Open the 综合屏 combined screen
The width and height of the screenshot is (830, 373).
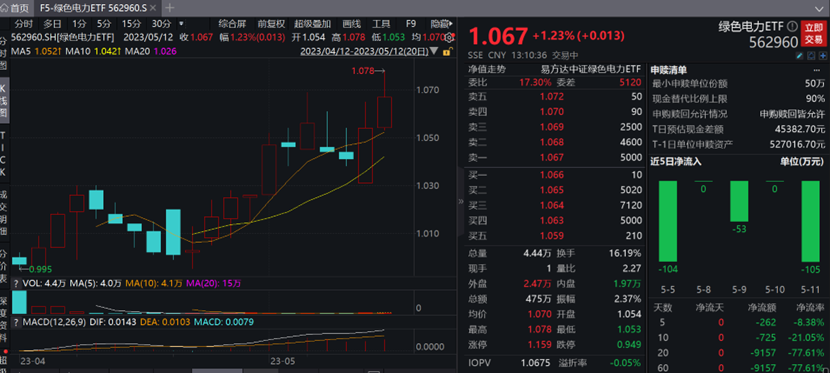[232, 24]
